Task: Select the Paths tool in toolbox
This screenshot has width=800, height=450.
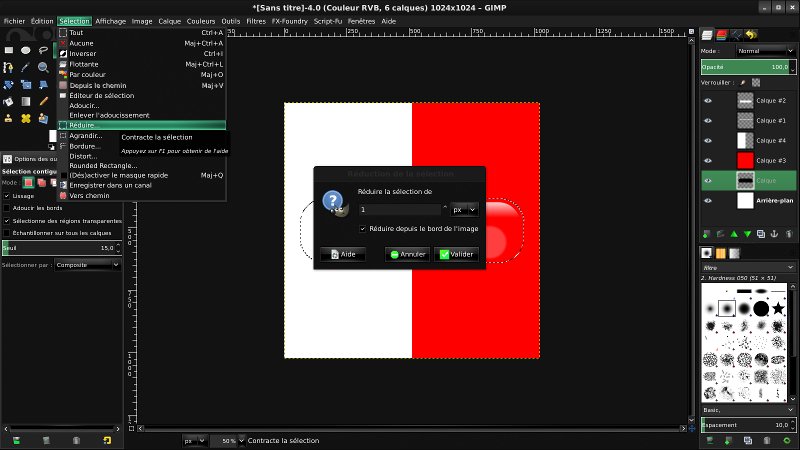Action: point(8,67)
